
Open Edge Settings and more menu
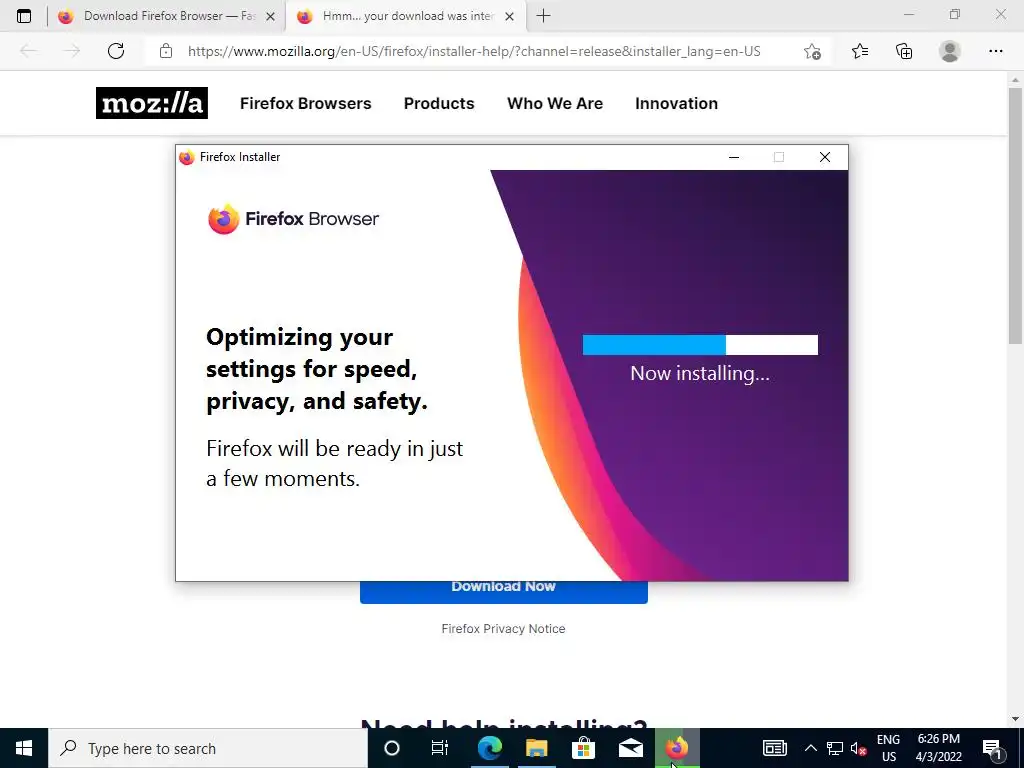tap(996, 51)
